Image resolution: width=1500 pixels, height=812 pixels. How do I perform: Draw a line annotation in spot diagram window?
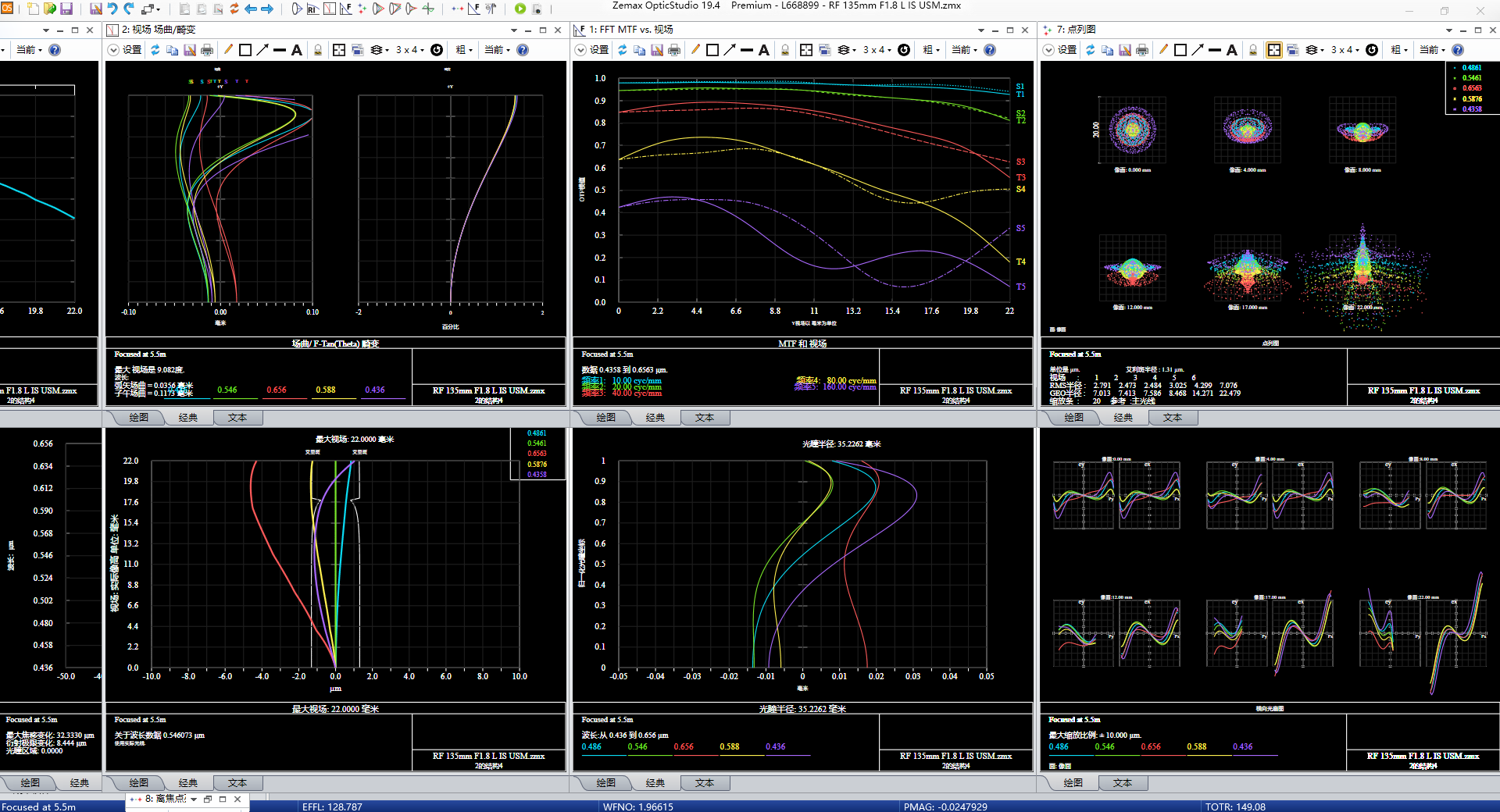[x=1215, y=50]
